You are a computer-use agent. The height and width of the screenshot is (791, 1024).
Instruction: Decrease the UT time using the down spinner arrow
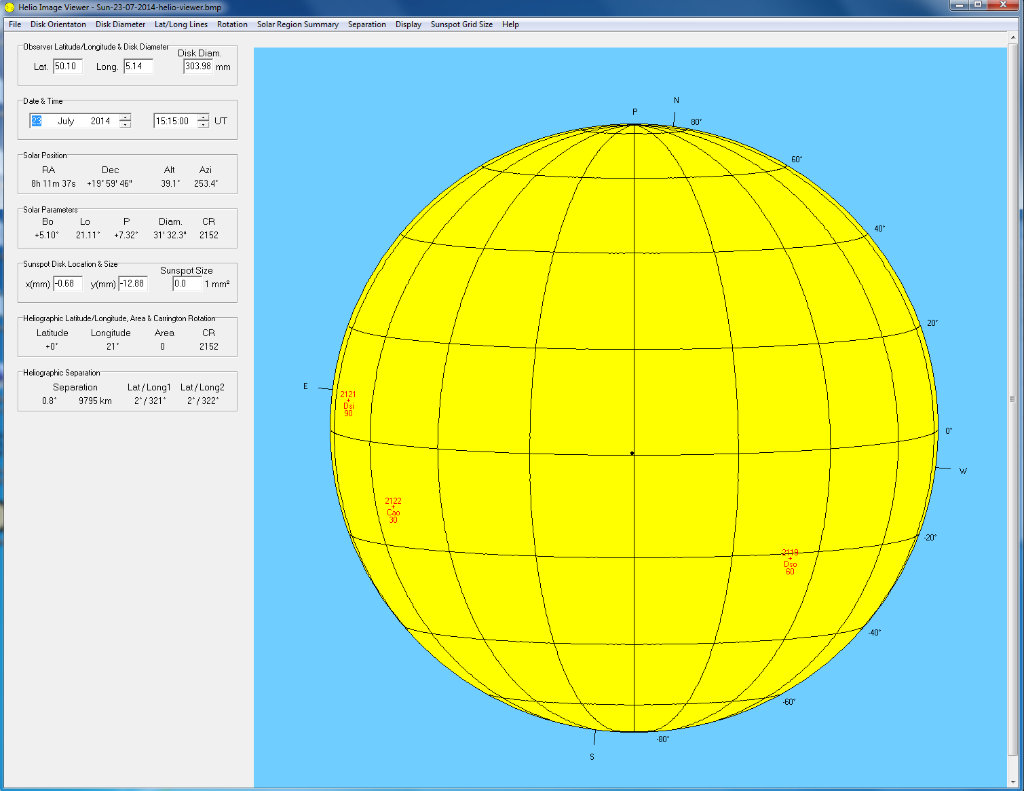pos(203,125)
